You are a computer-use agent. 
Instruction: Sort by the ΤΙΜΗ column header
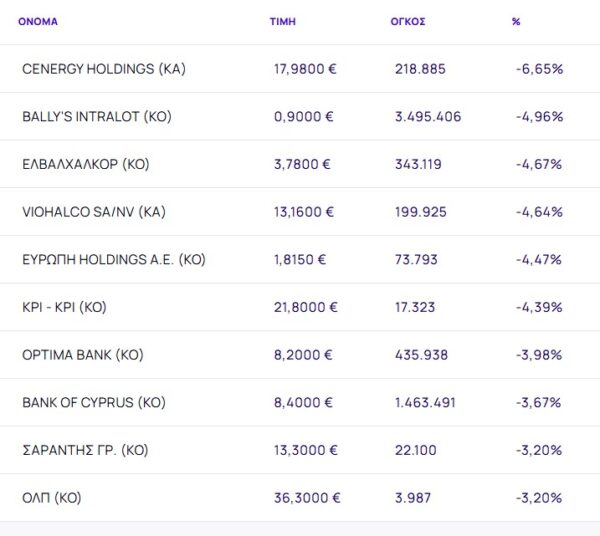tap(283, 20)
